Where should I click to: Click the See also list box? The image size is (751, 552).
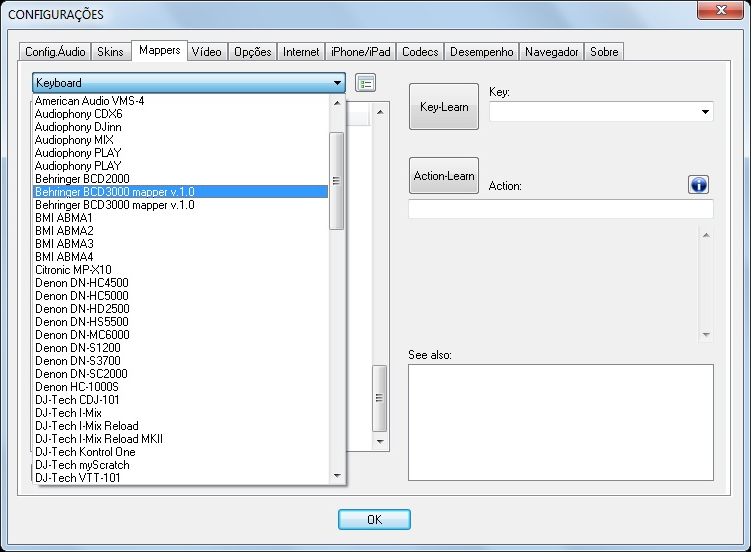(x=561, y=422)
